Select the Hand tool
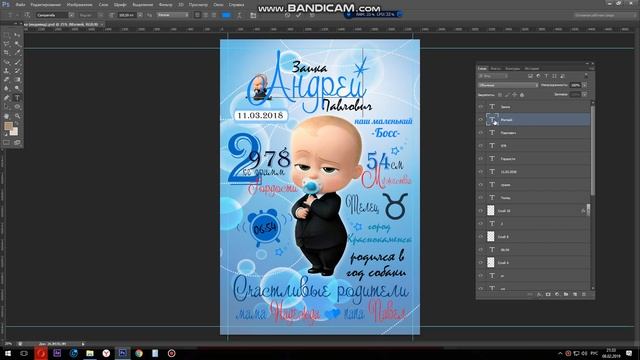 pyautogui.click(x=7, y=116)
